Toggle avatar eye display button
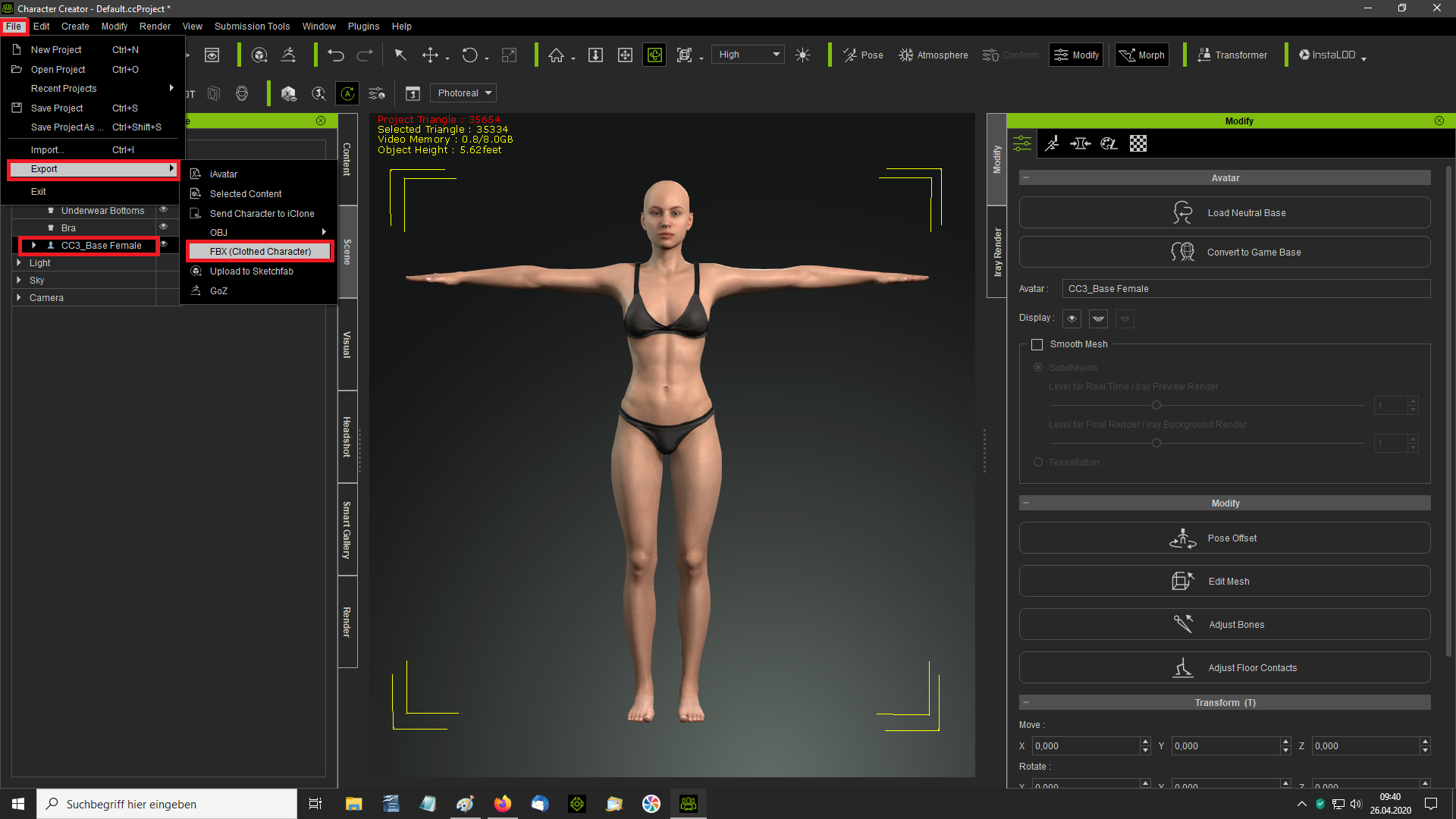The height and width of the screenshot is (819, 1456). tap(1072, 318)
